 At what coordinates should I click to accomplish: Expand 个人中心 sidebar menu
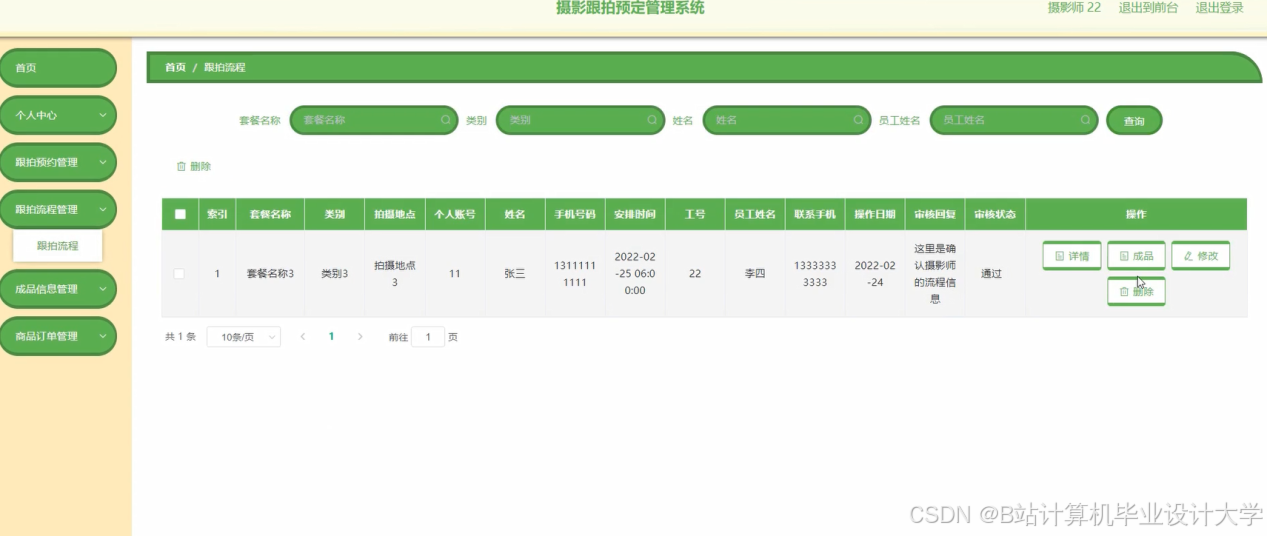pos(58,115)
